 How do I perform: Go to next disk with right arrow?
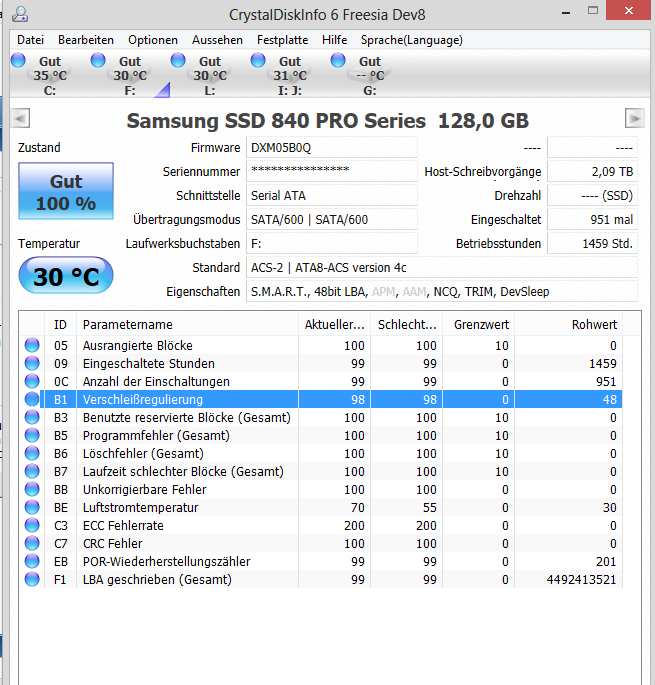(x=634, y=118)
